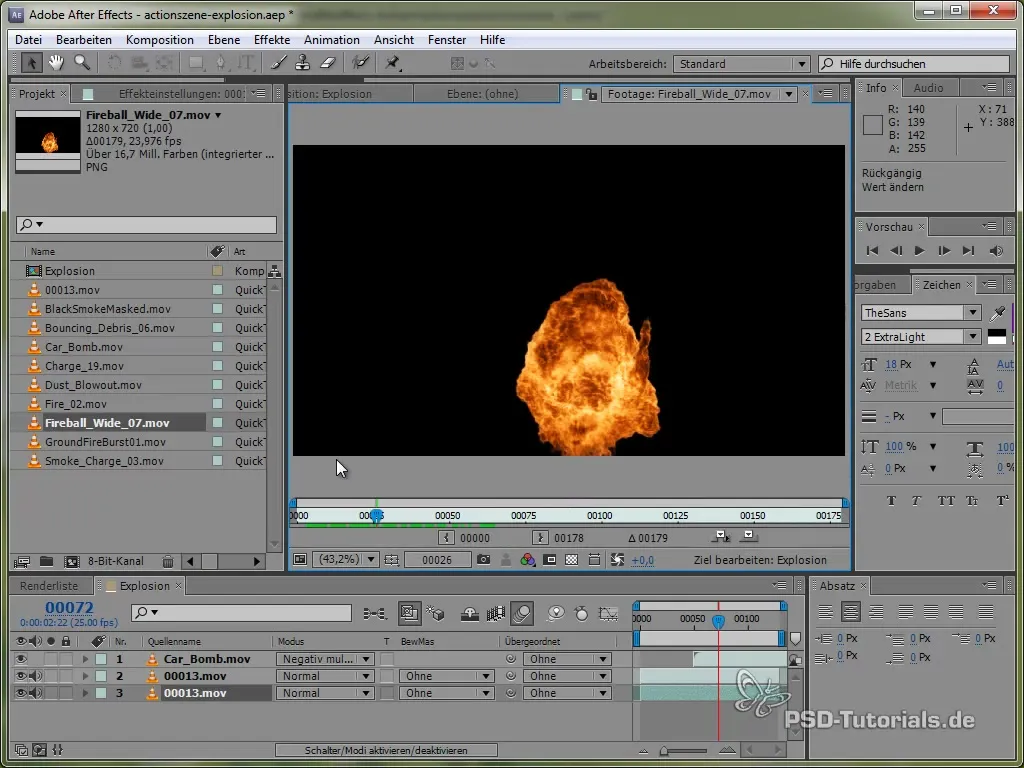Click the Brainstorm lightbulb icon
The height and width of the screenshot is (768, 1024).
(556, 613)
